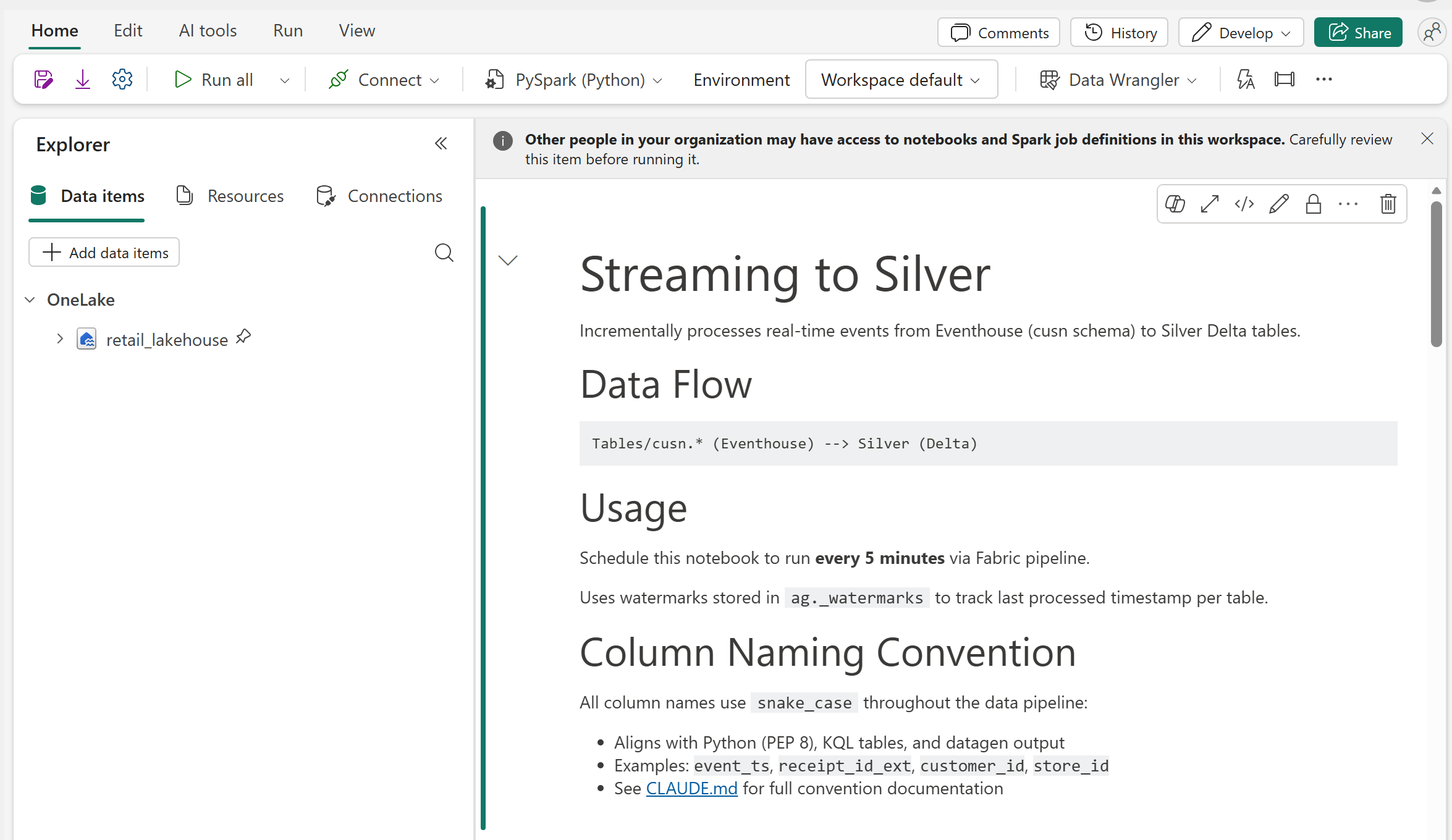The image size is (1452, 840).
Task: Click the Run all button
Action: (x=214, y=80)
